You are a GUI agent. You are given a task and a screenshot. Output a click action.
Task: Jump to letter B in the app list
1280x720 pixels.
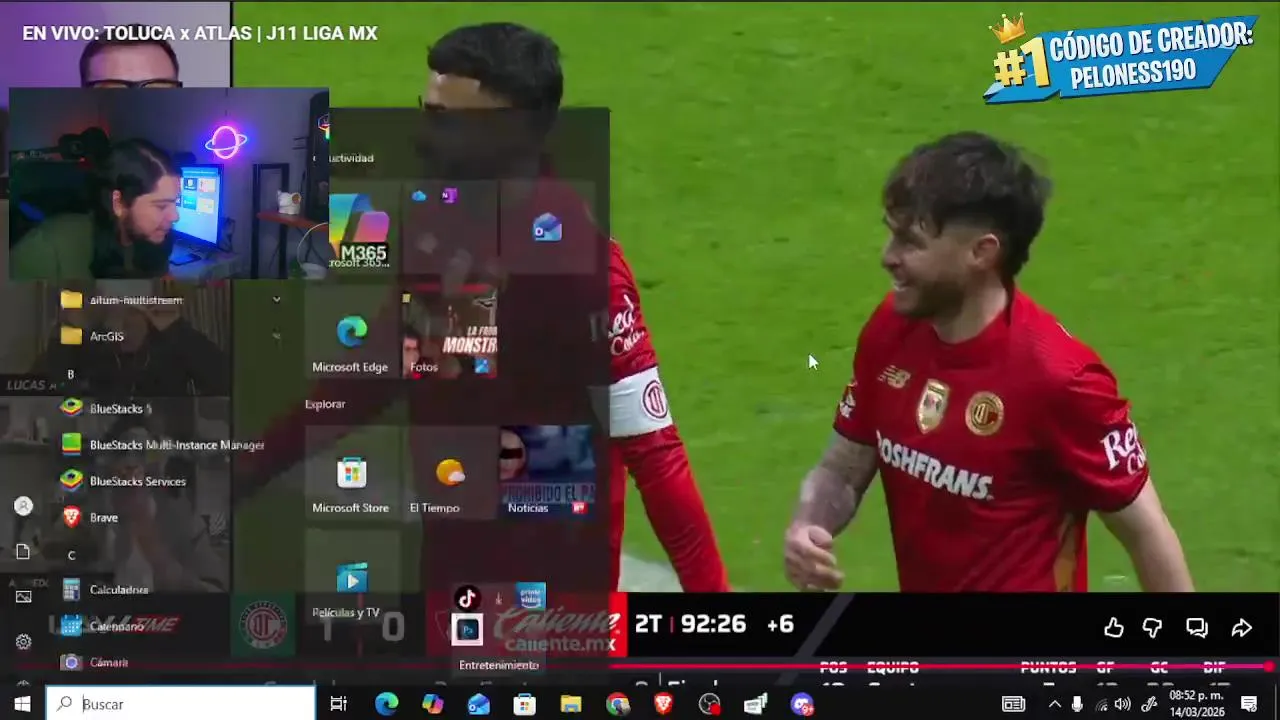71,374
